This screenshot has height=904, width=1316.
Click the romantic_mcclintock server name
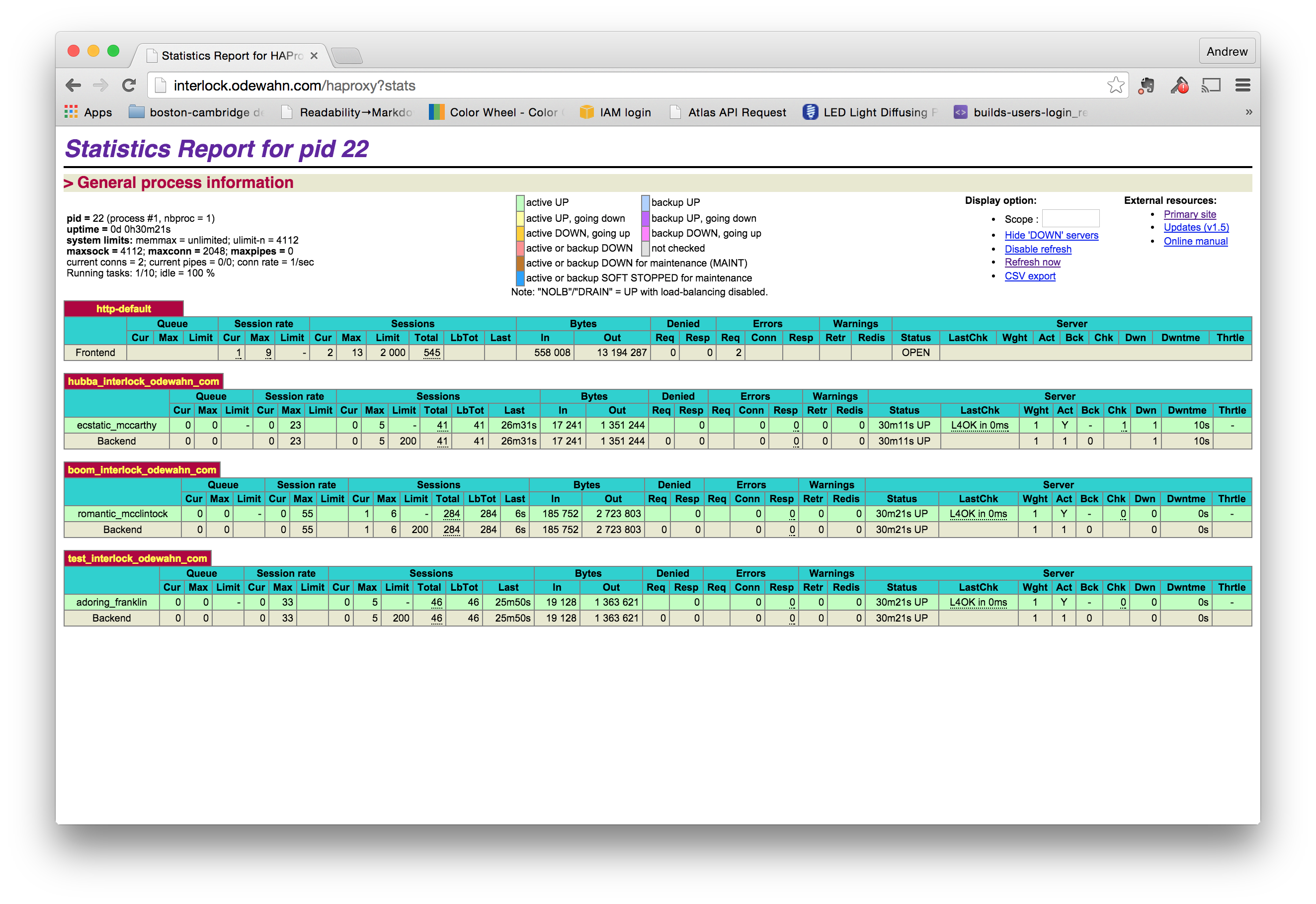[x=122, y=513]
